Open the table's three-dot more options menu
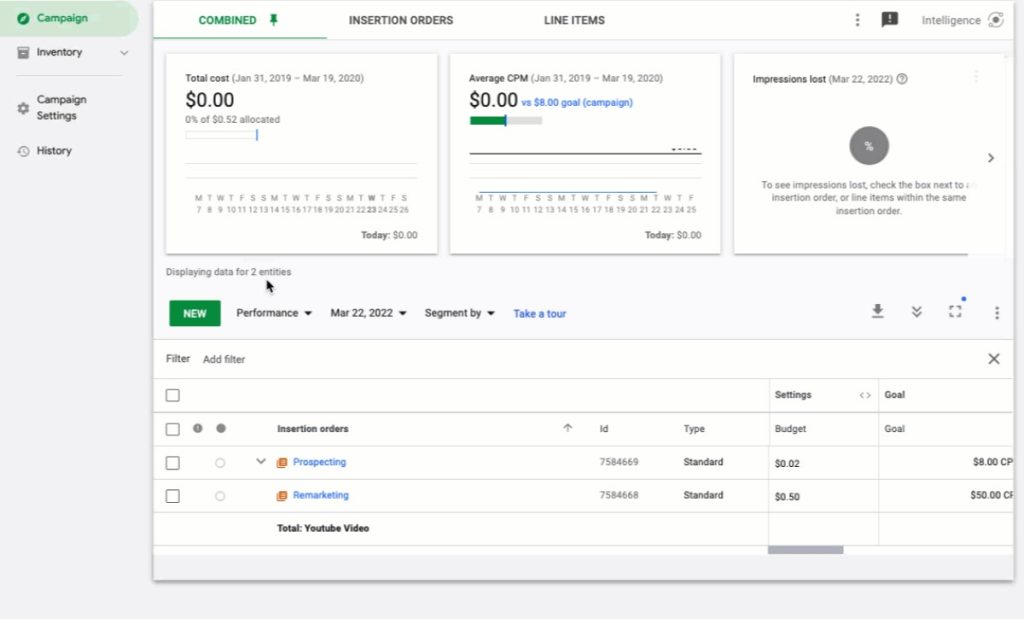 coord(996,313)
